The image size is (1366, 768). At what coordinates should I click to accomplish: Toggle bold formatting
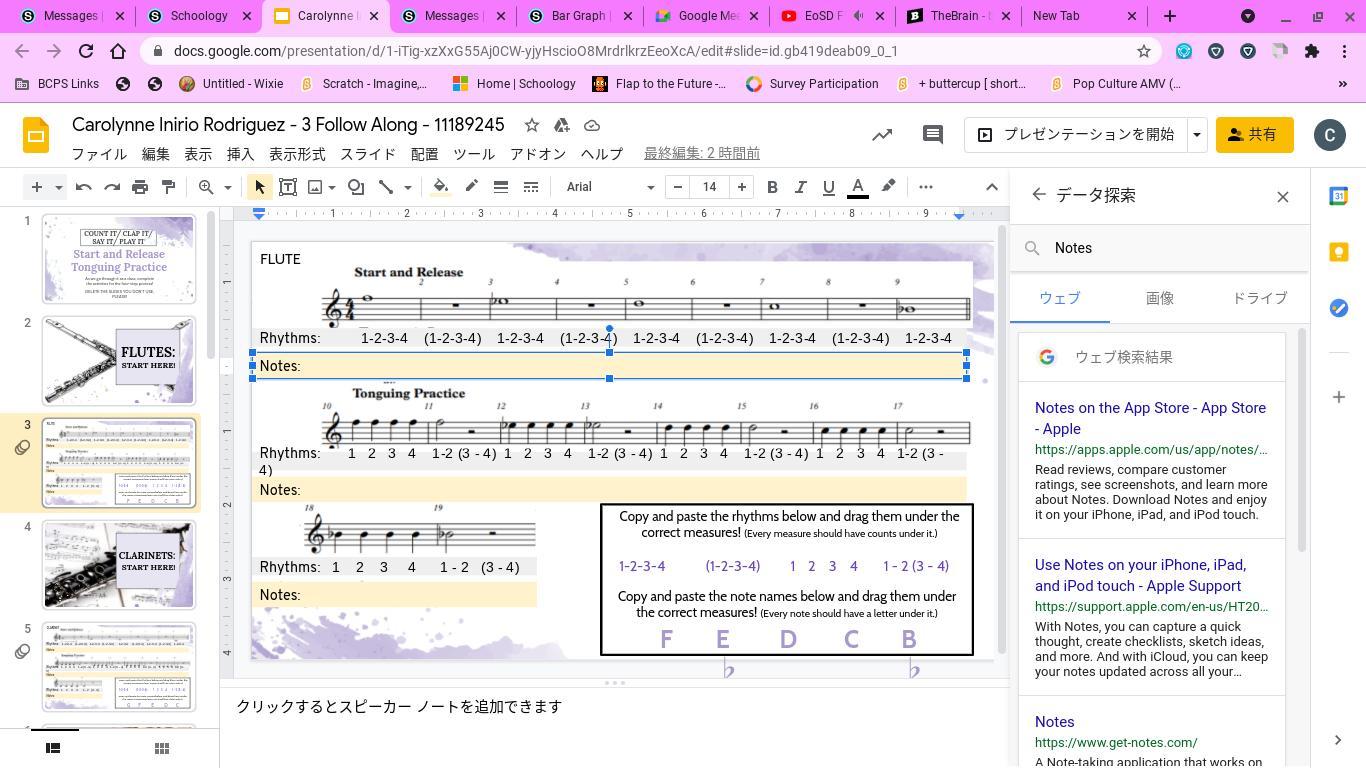772,187
